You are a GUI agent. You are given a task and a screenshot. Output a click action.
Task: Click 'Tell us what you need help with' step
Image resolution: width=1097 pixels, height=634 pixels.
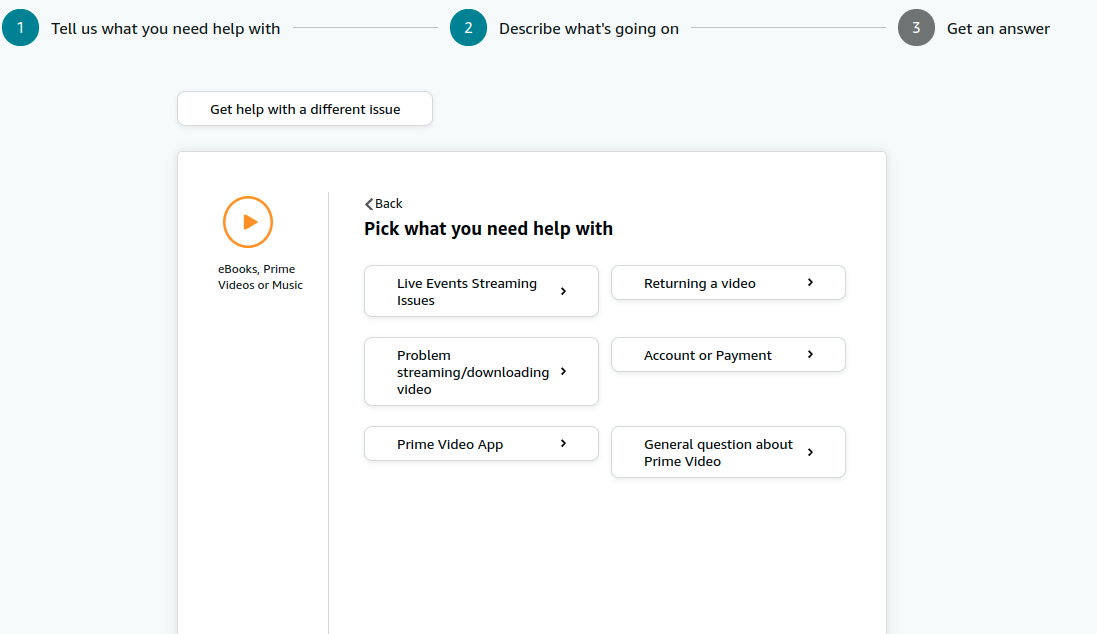(x=166, y=29)
